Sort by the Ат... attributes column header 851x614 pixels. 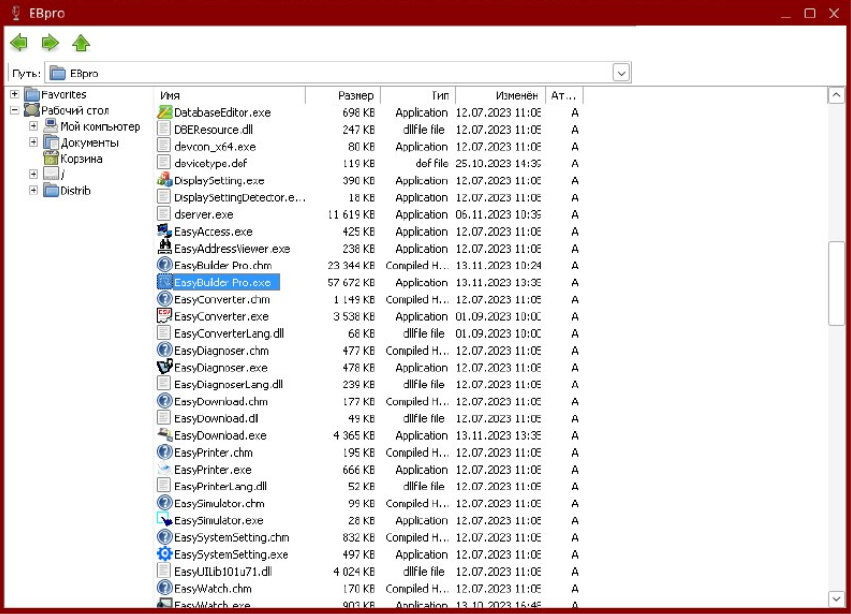coord(564,96)
